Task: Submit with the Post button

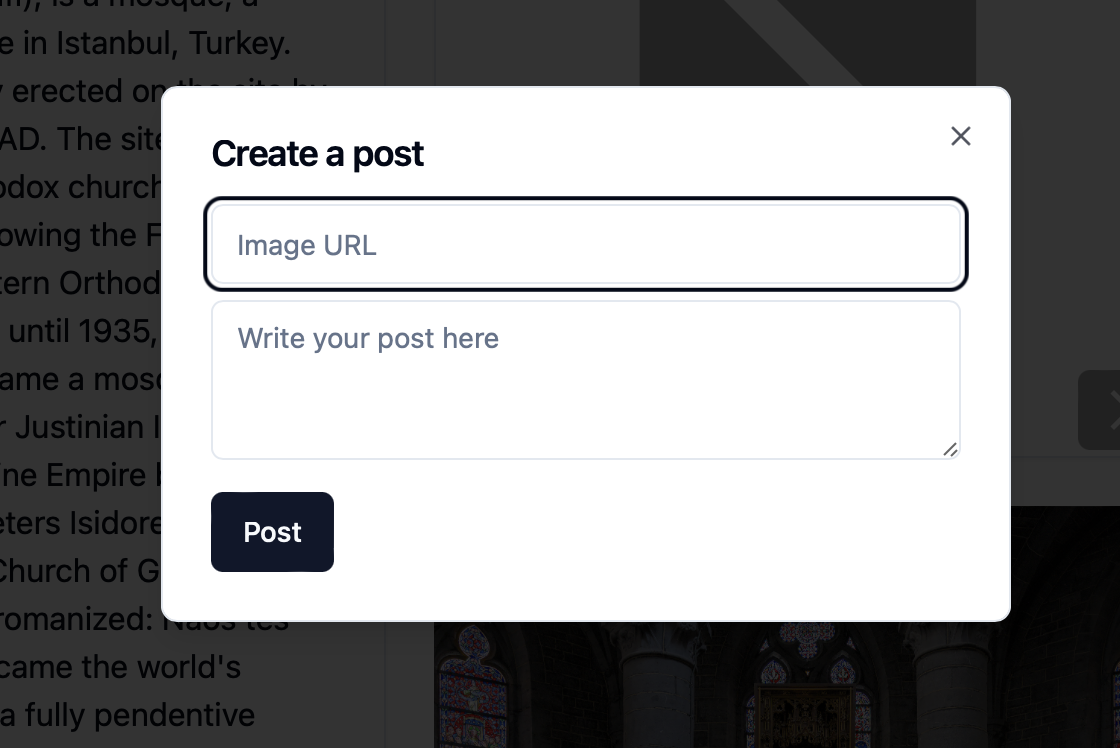Action: click(272, 532)
